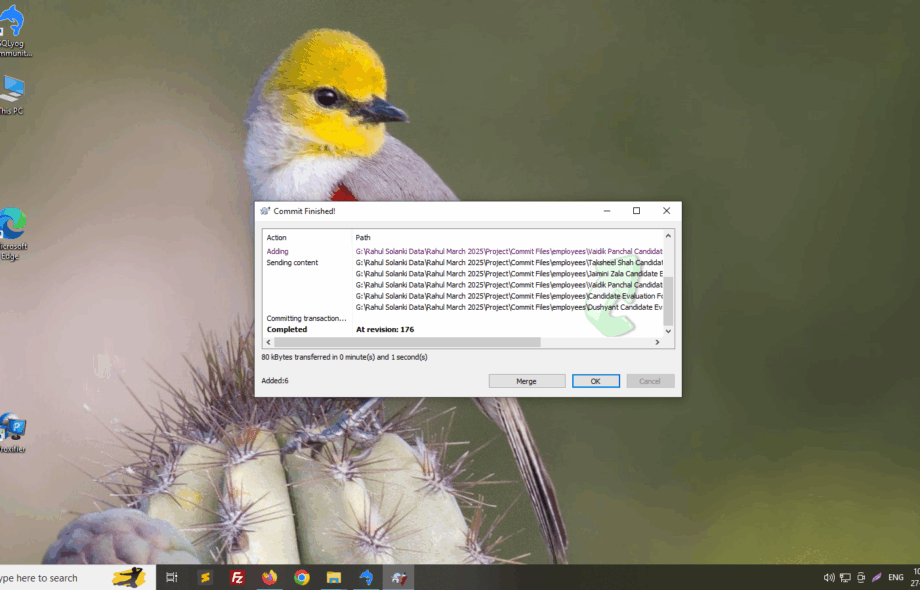
Task: Click the Path column header
Action: click(363, 237)
